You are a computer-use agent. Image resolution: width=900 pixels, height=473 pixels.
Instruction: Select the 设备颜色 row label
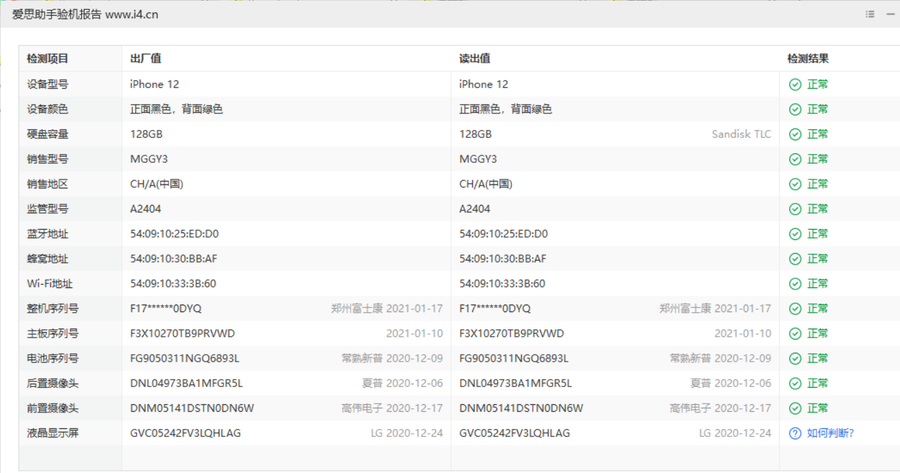(48, 109)
